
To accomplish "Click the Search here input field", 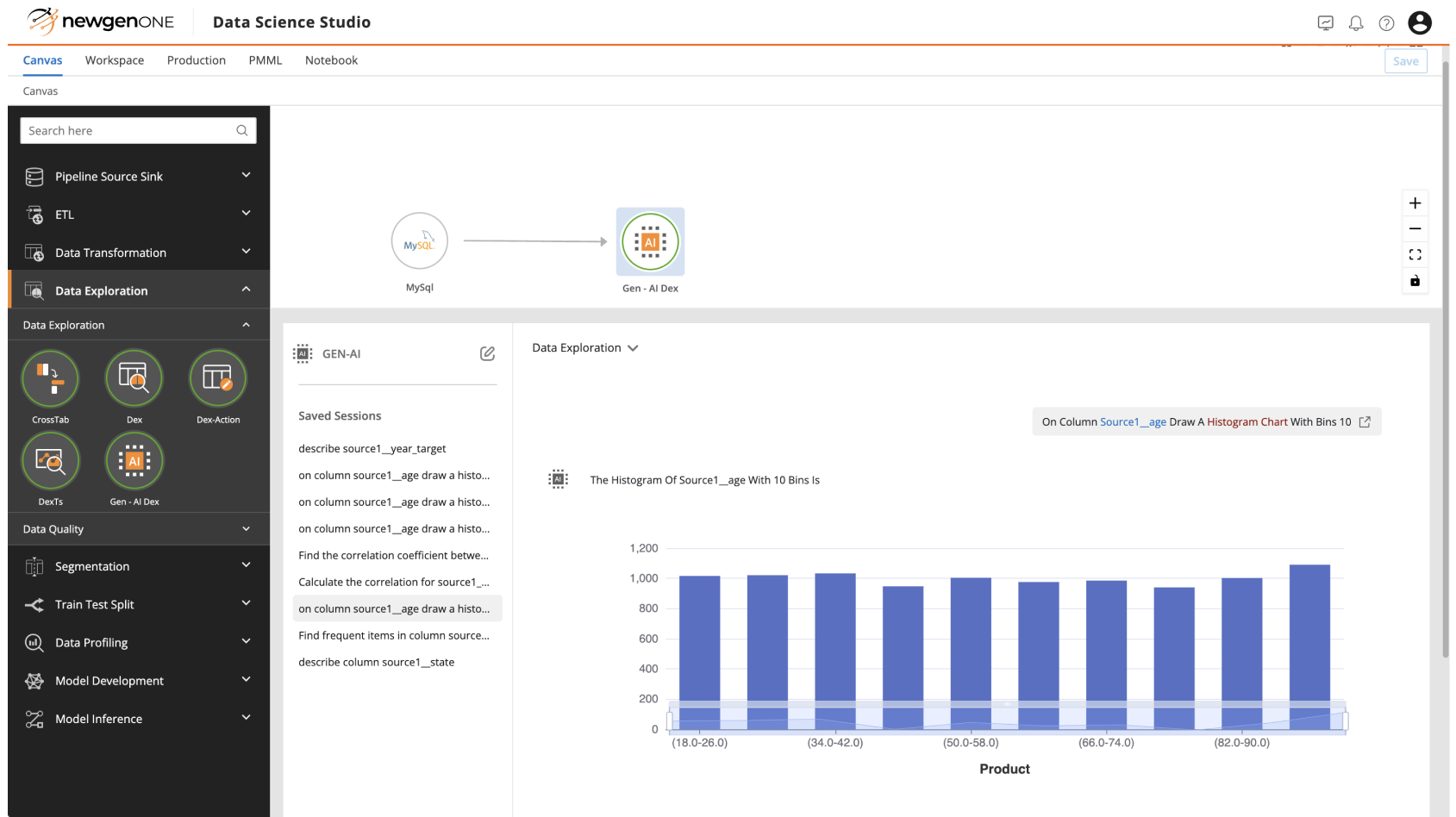I will pyautogui.click(x=129, y=131).
